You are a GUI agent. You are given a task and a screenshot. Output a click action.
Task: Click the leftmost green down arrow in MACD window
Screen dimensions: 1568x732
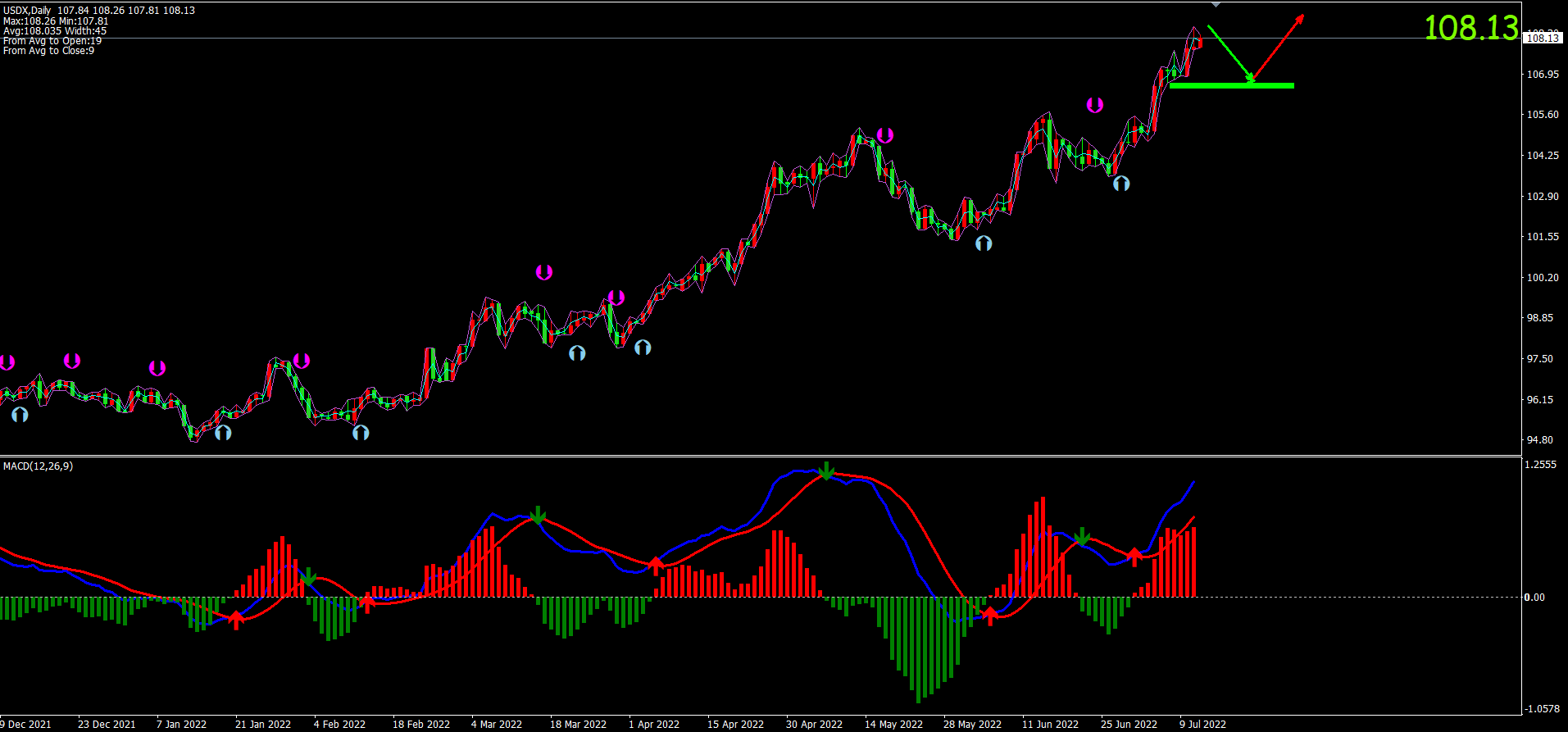coord(308,577)
